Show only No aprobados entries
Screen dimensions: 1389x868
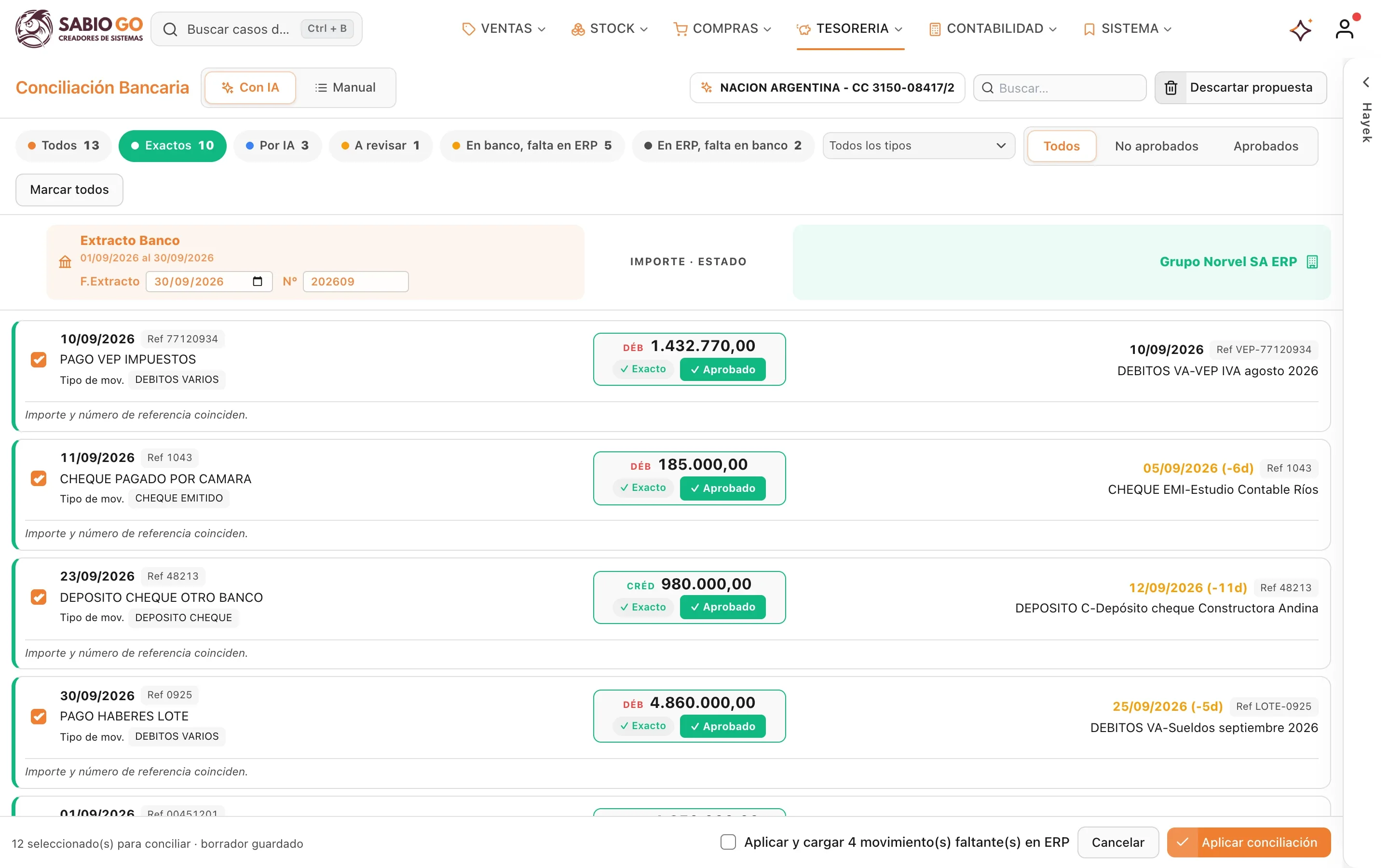tap(1157, 147)
